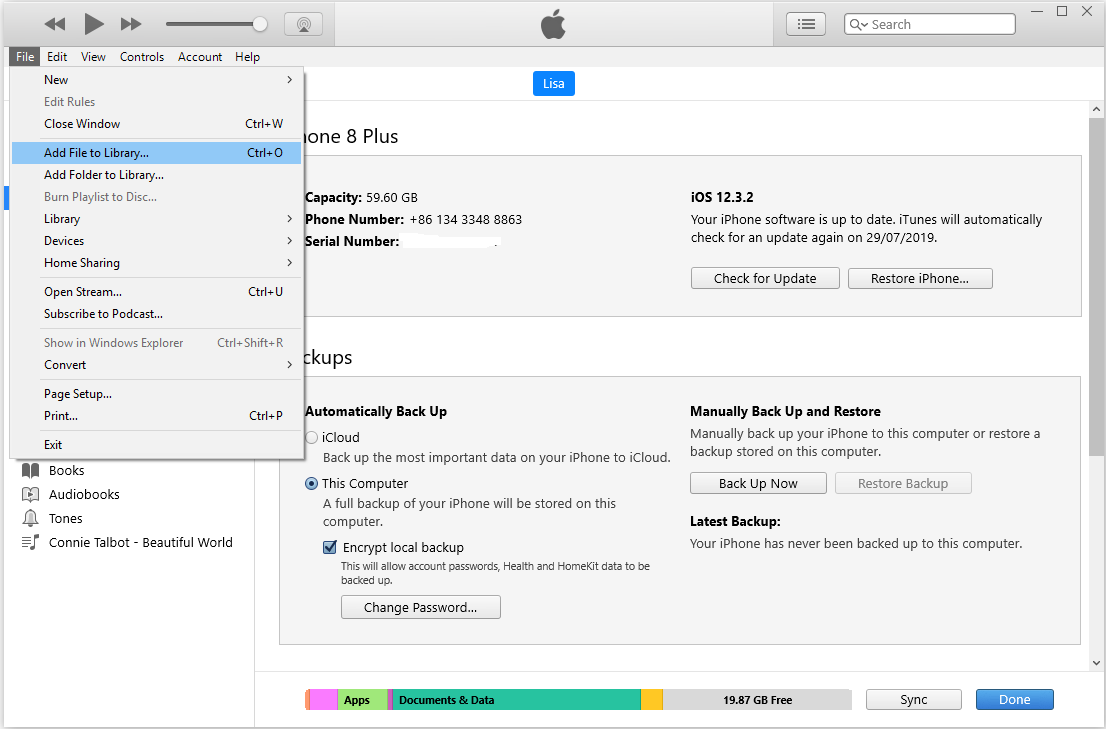Viewport: 1106px width, 729px height.
Task: Click Restore Backup button
Action: [903, 484]
